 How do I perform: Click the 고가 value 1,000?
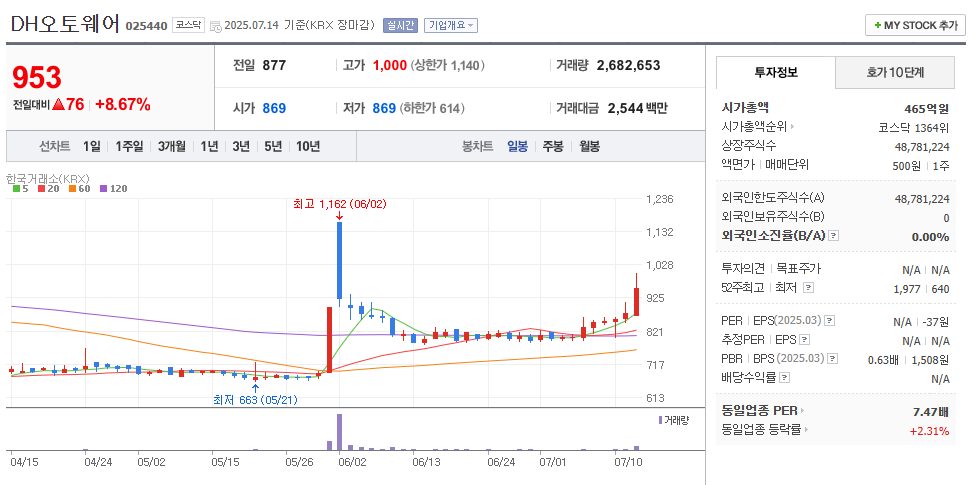click(x=389, y=65)
